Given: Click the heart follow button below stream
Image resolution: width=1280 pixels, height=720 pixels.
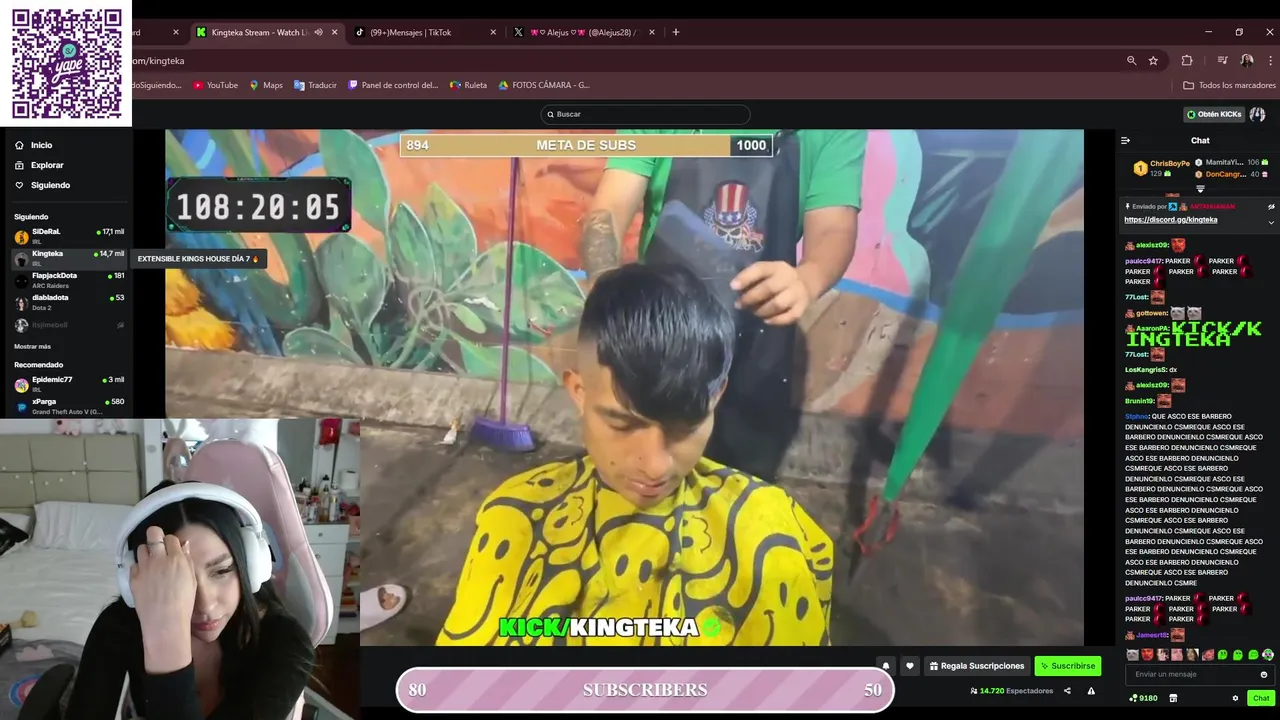Looking at the screenshot, I should pyautogui.click(x=909, y=666).
